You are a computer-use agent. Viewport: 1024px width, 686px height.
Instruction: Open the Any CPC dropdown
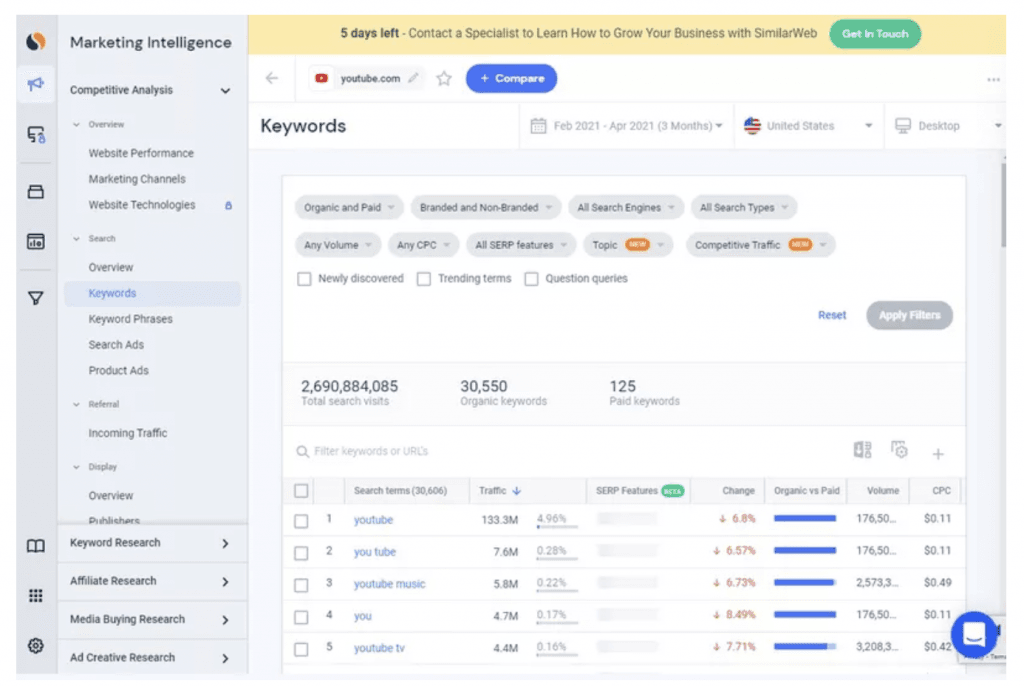tap(423, 245)
